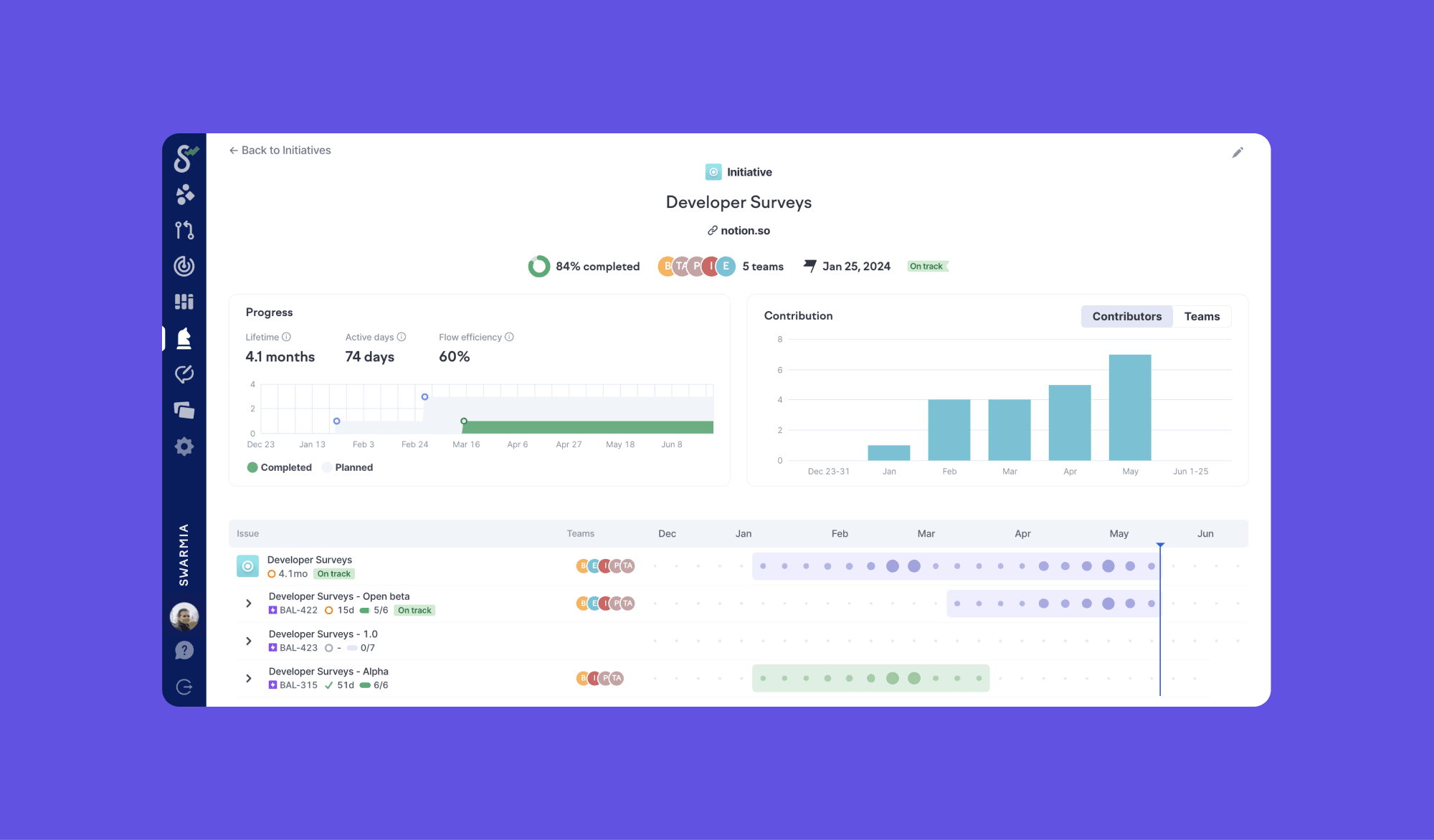Click the logout icon in sidebar
Viewport: 1434px width, 840px height.
184,687
